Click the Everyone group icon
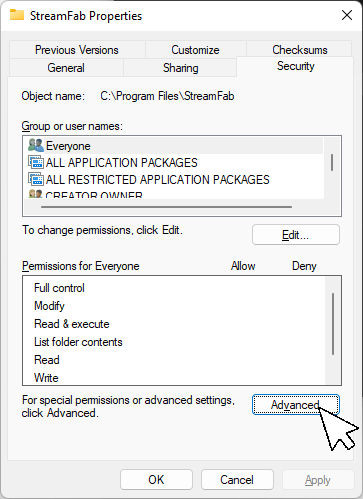Viewport: 363px width, 499px height. [x=36, y=145]
